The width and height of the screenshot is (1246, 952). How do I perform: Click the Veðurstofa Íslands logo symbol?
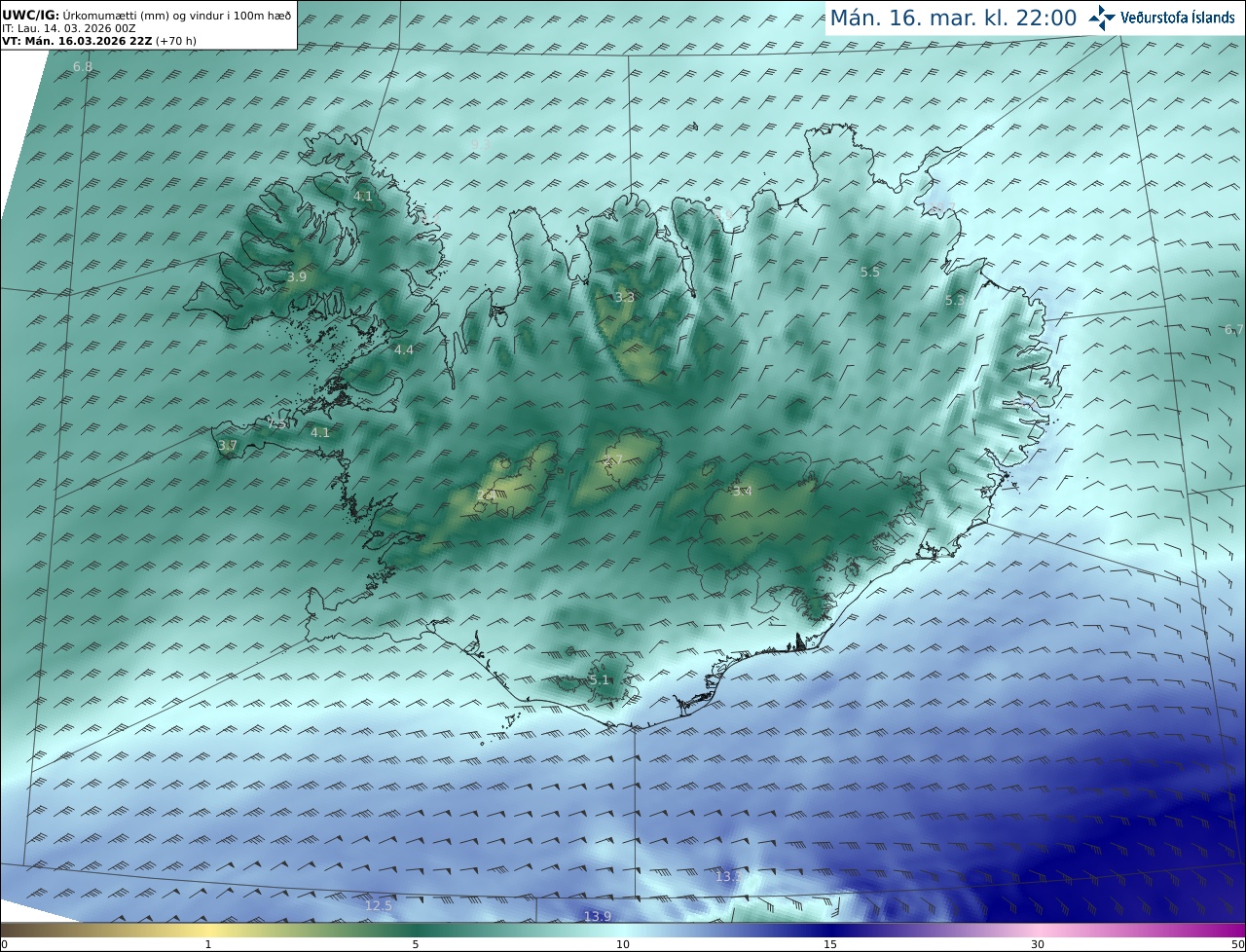[x=1103, y=18]
